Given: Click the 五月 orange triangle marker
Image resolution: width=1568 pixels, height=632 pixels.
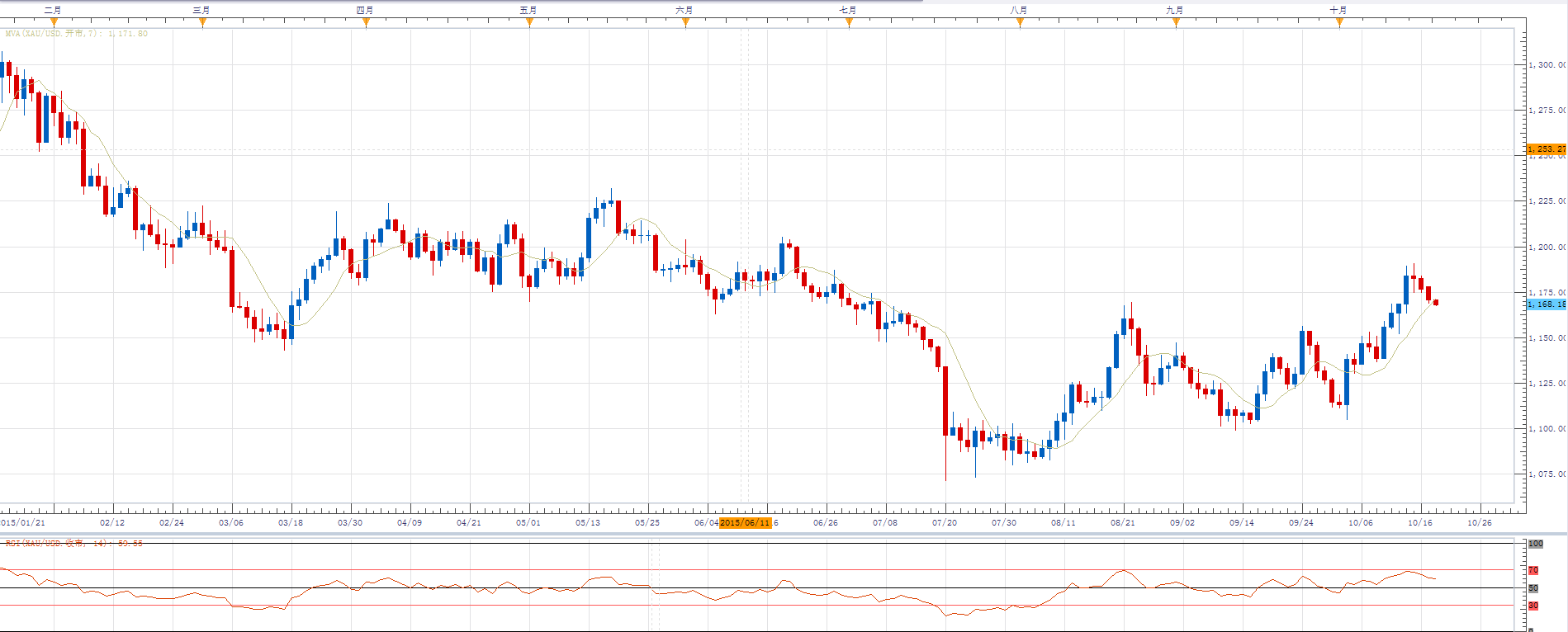Looking at the screenshot, I should [x=529, y=21].
